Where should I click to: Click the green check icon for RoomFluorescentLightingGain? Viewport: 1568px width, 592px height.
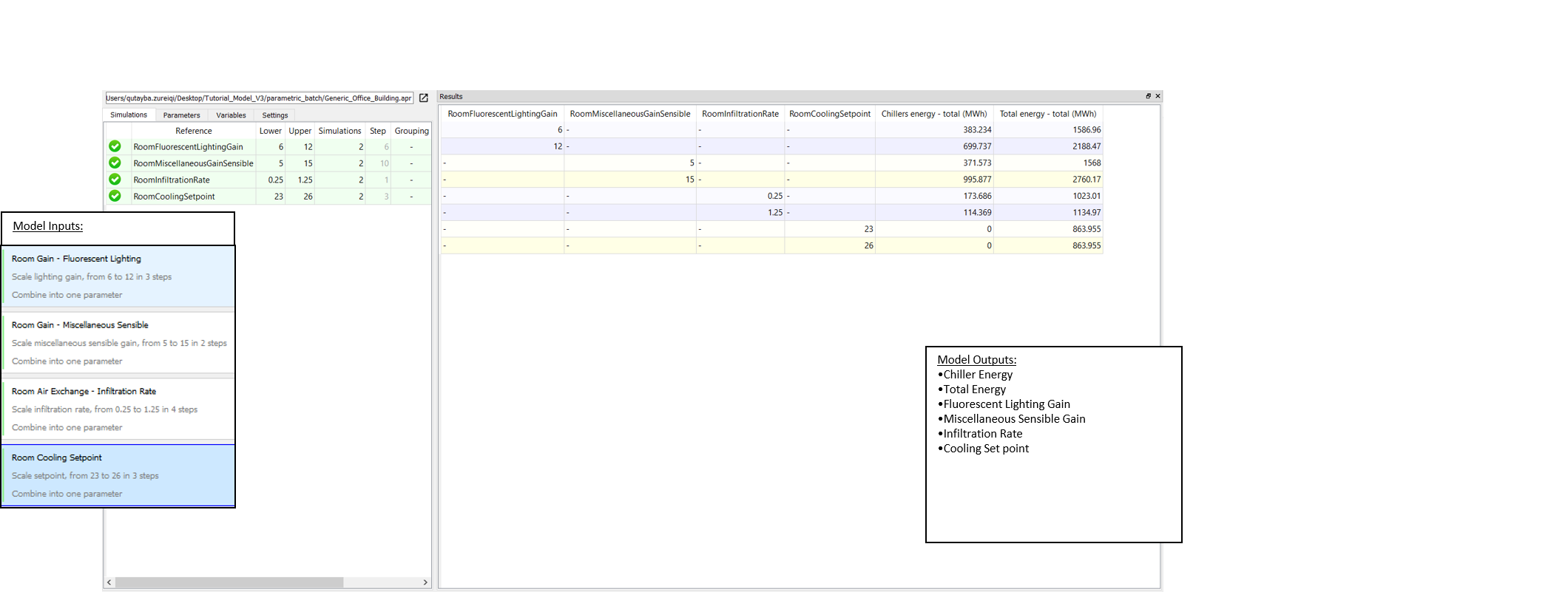pos(115,146)
